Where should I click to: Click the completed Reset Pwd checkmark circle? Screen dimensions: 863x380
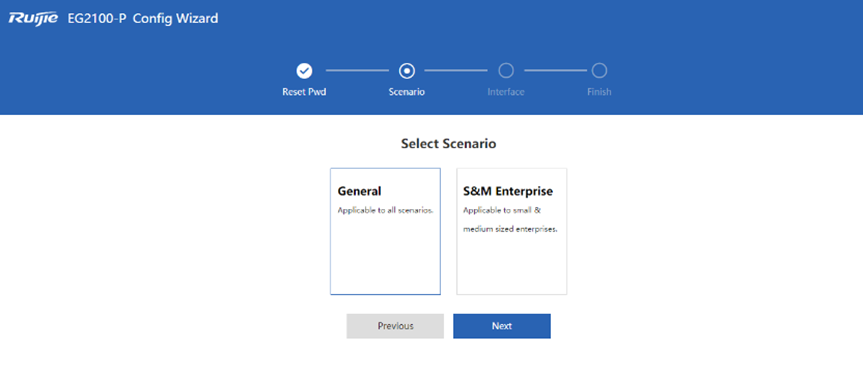[x=304, y=70]
